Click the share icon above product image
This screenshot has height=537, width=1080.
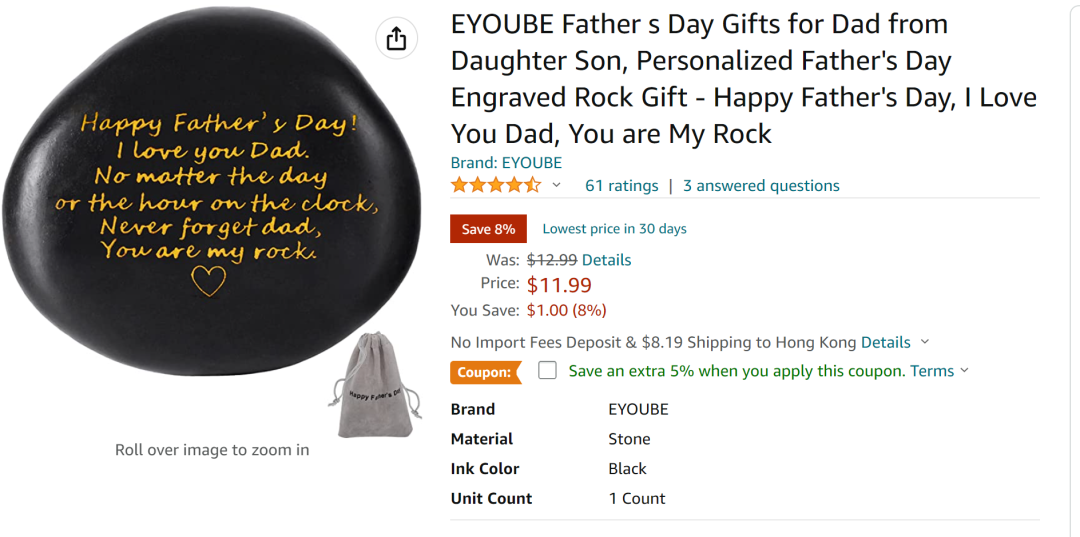pyautogui.click(x=396, y=39)
